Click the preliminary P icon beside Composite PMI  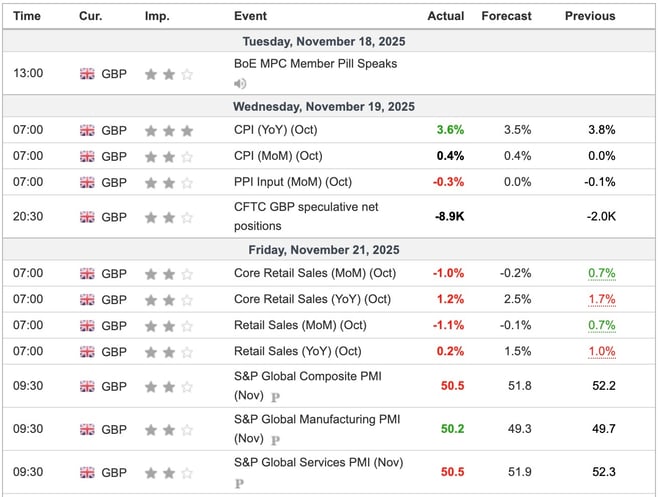[275, 397]
